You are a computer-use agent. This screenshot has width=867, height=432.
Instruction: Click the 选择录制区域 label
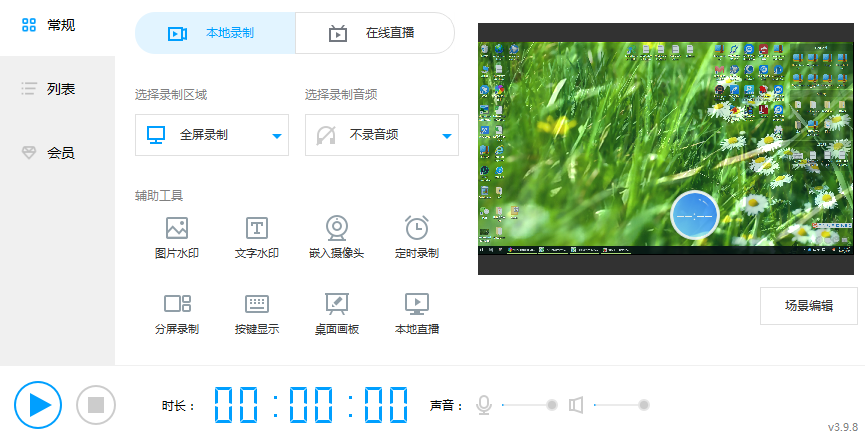(171, 95)
